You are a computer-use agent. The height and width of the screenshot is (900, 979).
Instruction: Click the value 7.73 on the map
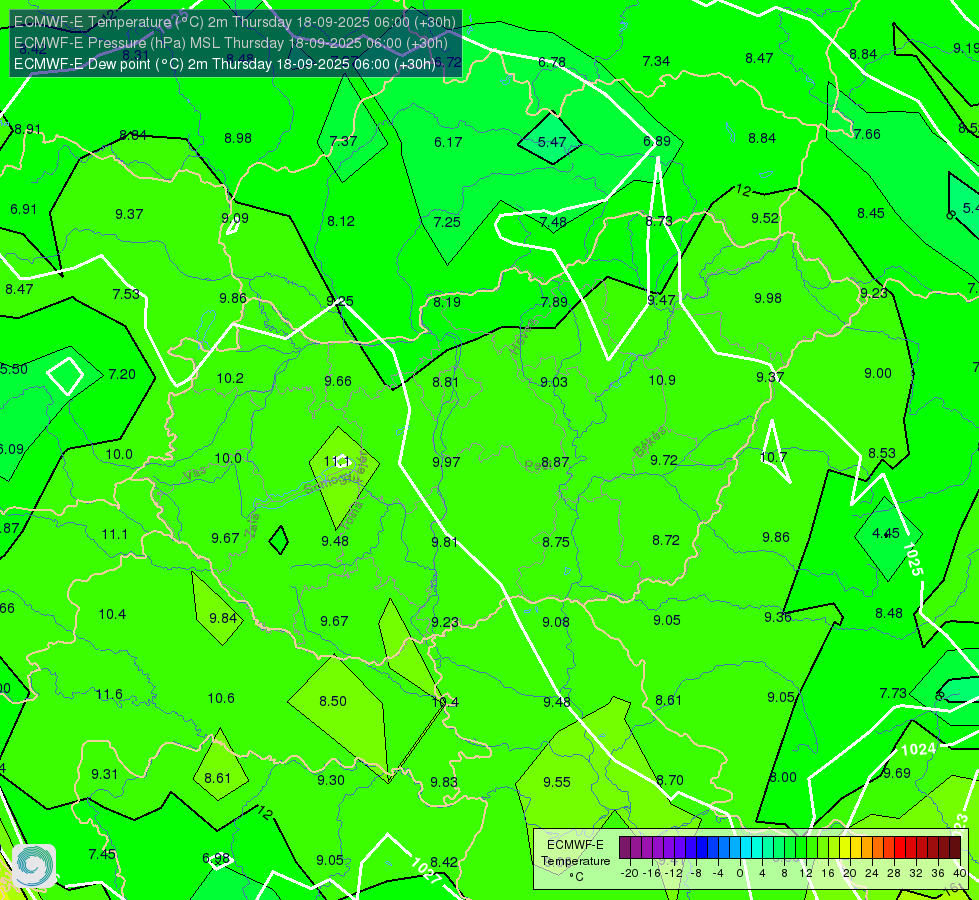(x=893, y=693)
